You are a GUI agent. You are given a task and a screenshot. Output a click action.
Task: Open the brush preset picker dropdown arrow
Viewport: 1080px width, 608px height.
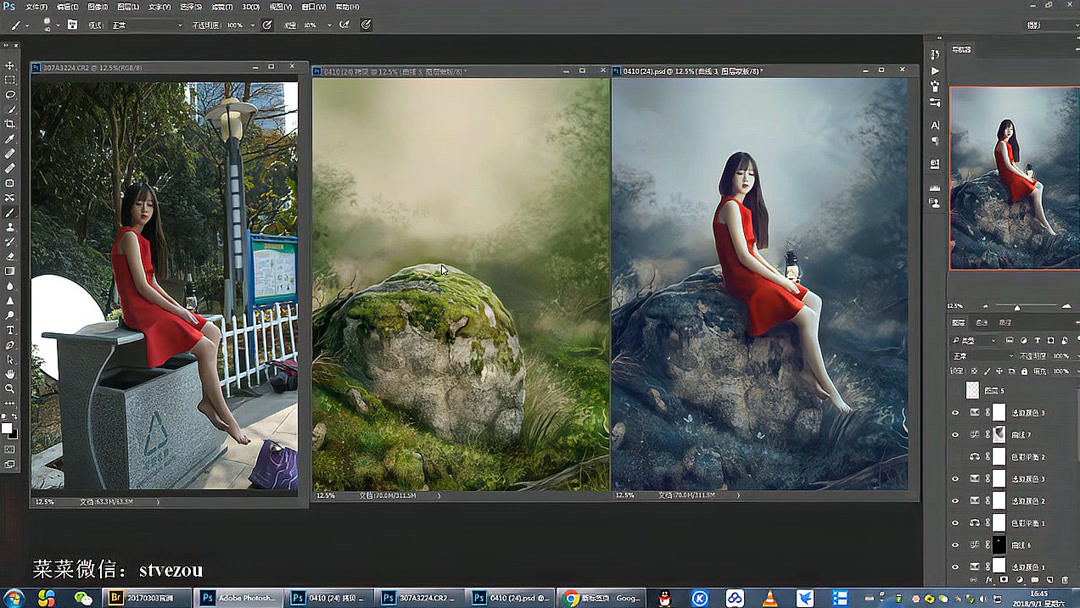[58, 25]
